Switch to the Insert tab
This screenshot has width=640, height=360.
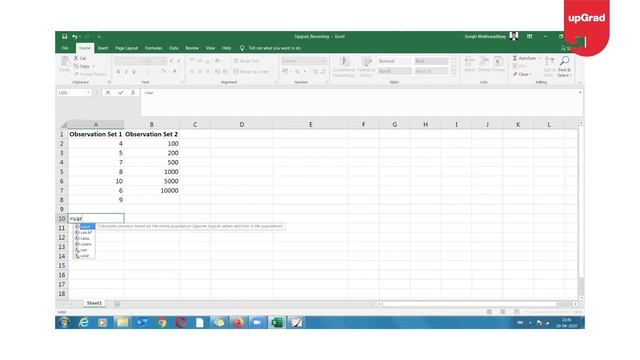click(x=103, y=48)
